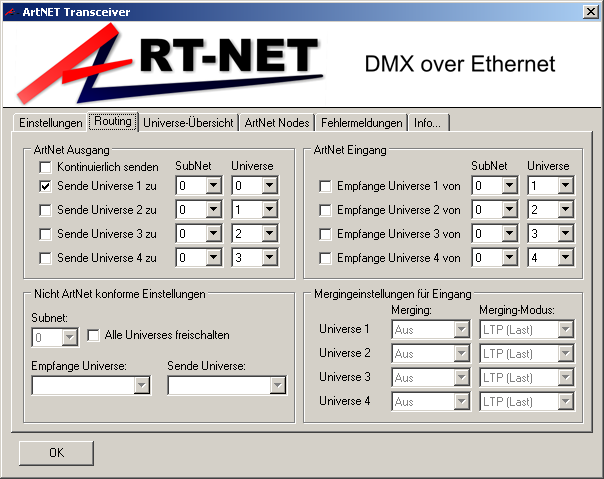Show the Fehlermeldungen tab

[361, 123]
